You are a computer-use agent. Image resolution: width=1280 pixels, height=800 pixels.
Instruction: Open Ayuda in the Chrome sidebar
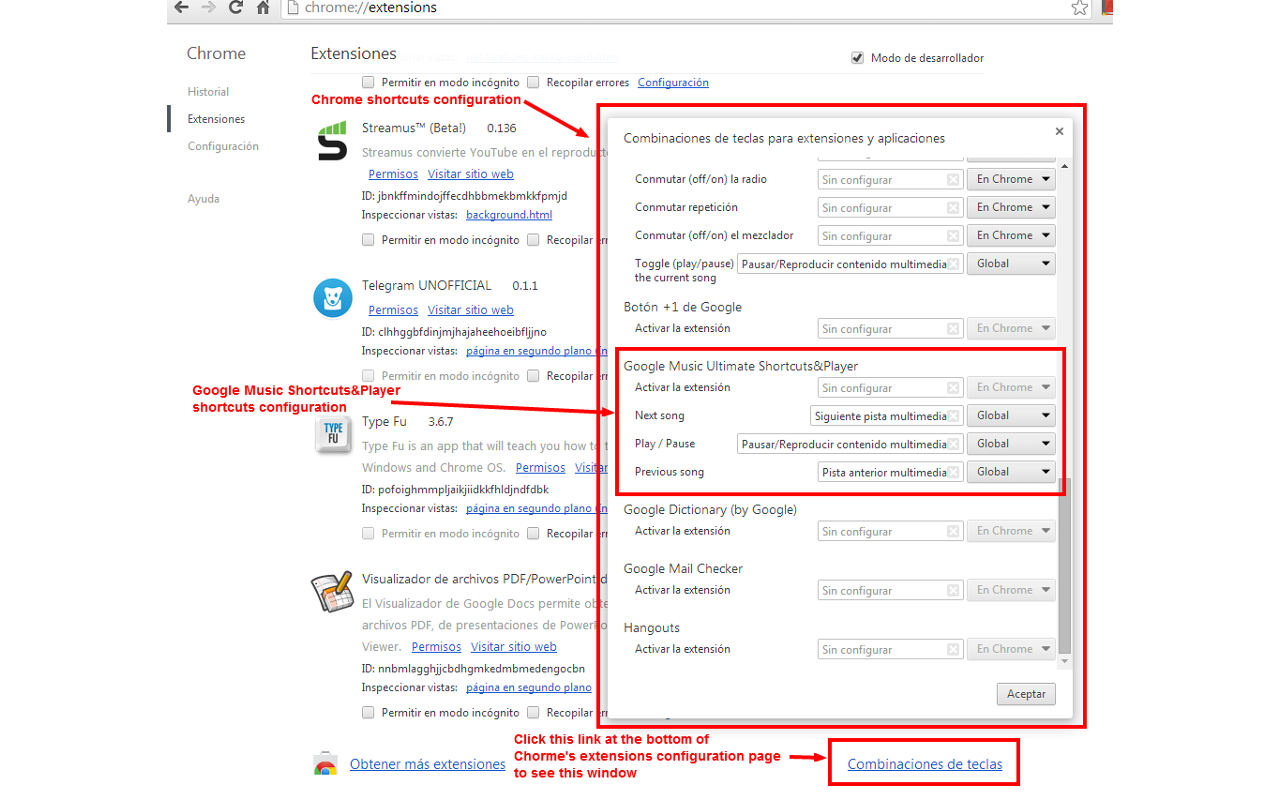[203, 199]
